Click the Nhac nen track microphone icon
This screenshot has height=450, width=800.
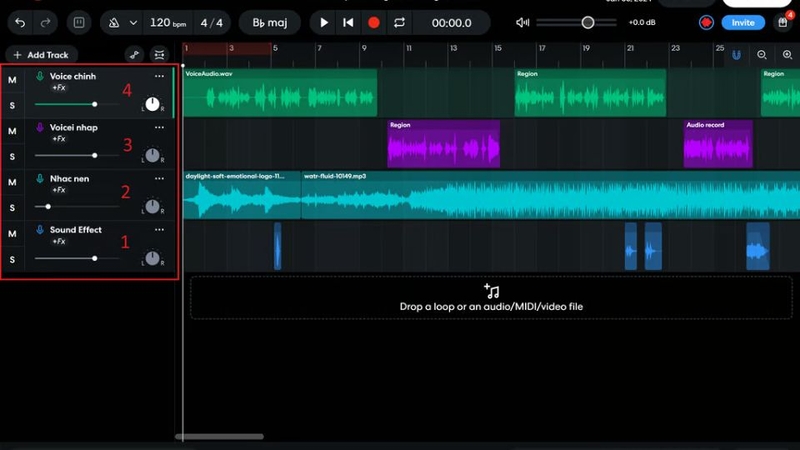point(40,179)
